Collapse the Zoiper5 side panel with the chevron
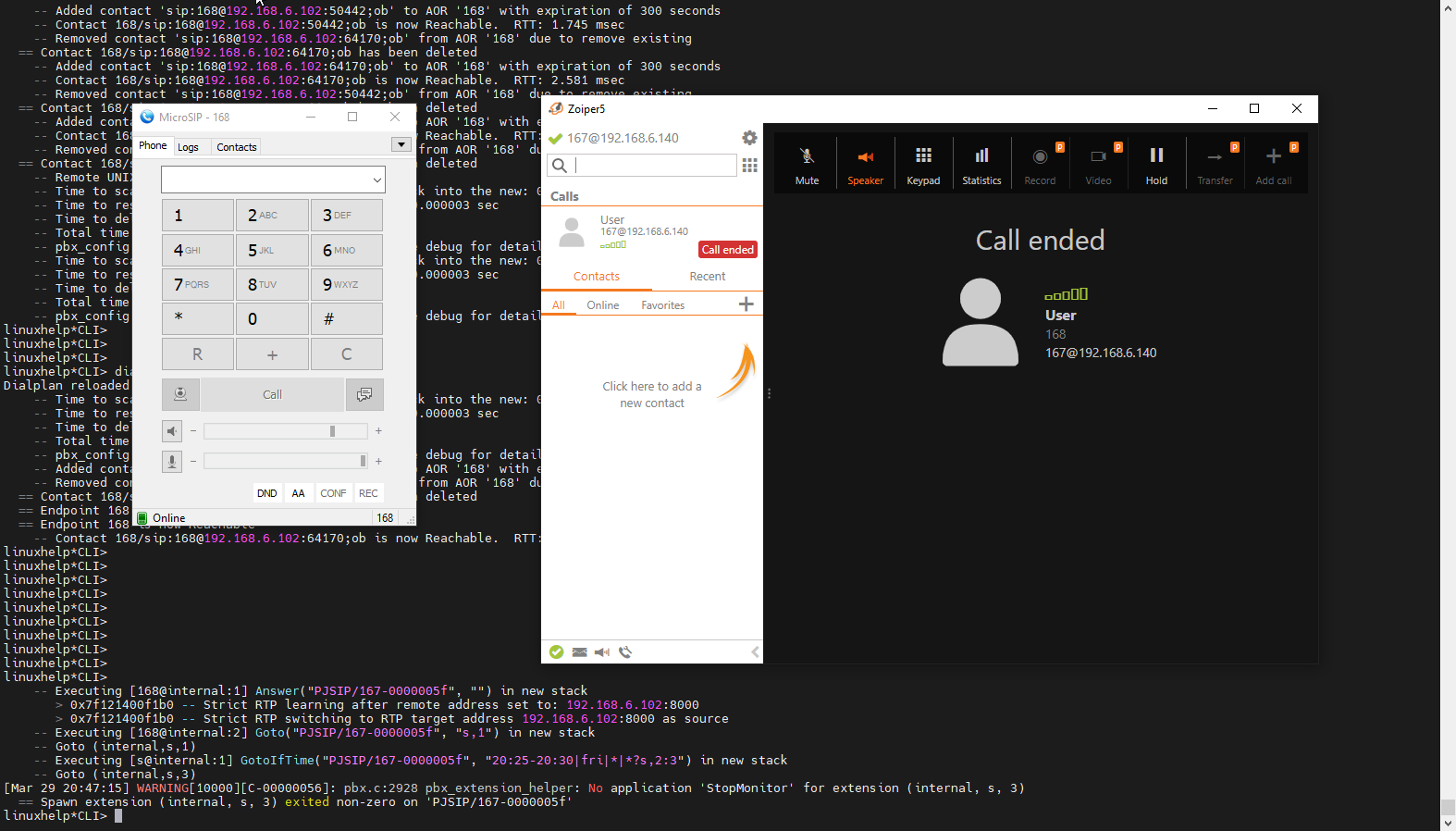This screenshot has width=1456, height=831. pyautogui.click(x=756, y=652)
